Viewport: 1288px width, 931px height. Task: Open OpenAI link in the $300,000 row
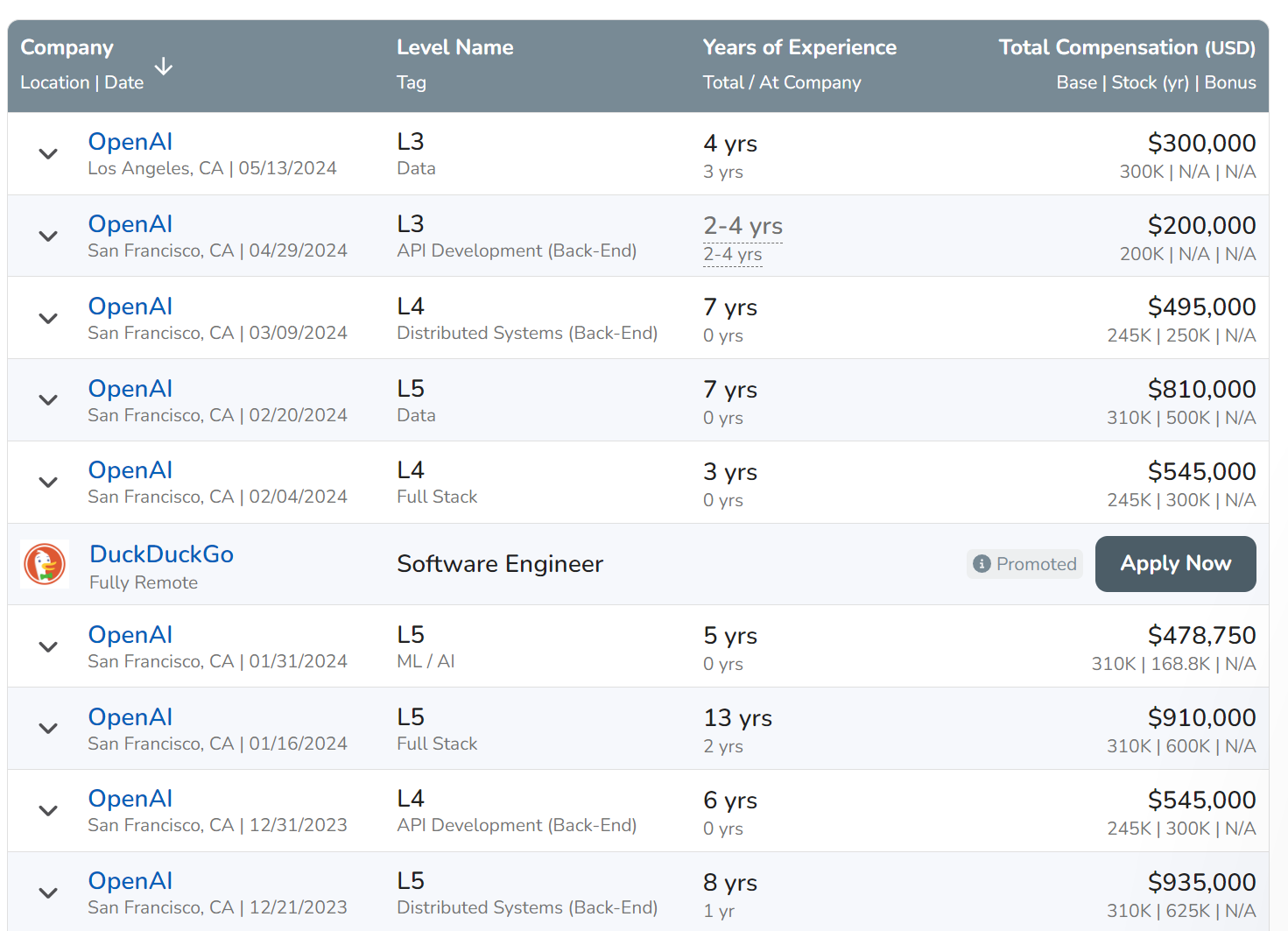(x=130, y=142)
